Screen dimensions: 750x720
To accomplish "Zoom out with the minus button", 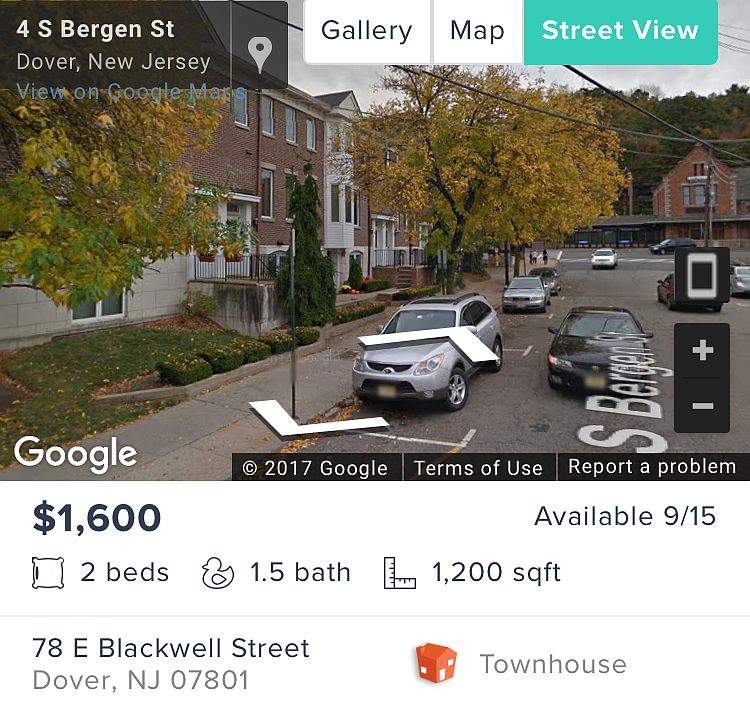I will [x=702, y=406].
